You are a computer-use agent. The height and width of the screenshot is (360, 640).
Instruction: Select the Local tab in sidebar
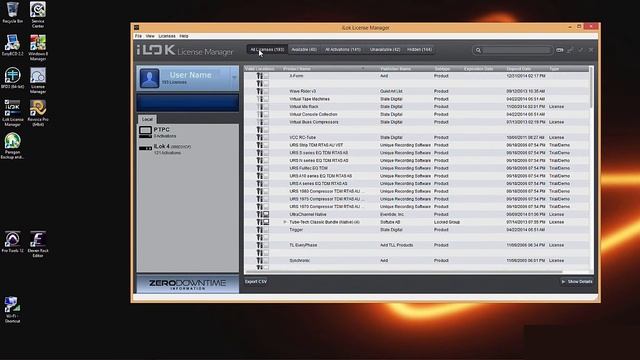click(147, 119)
